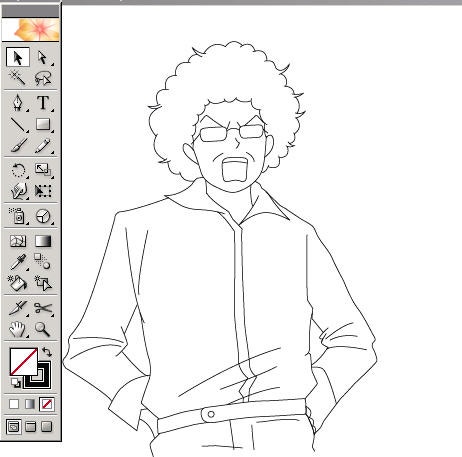Pick the Free Transform tool
The image size is (462, 457).
[43, 191]
